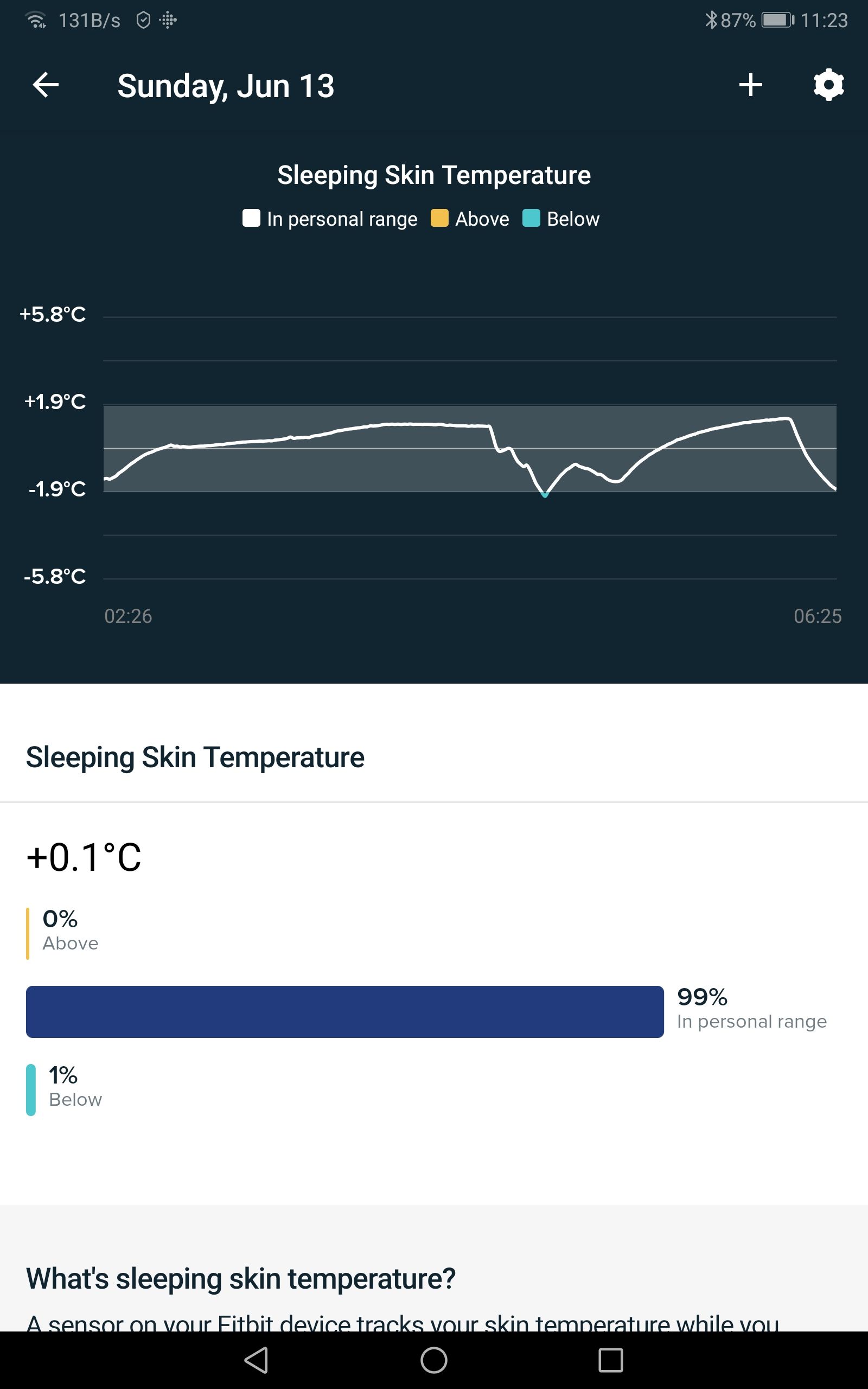Open settings via the gear icon
This screenshot has width=868, height=1389.
[828, 85]
